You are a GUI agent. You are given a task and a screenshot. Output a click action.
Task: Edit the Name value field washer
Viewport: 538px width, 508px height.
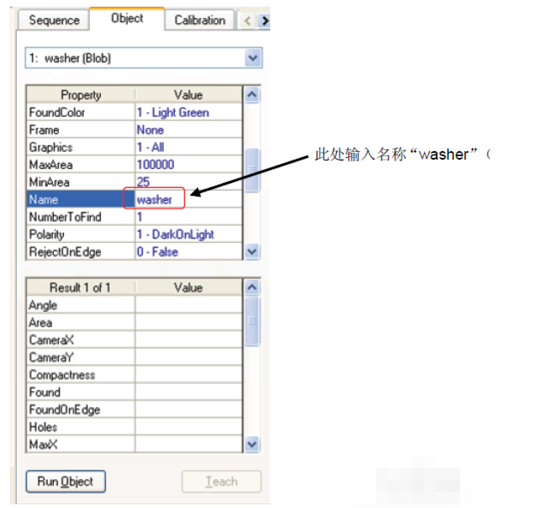(189, 199)
